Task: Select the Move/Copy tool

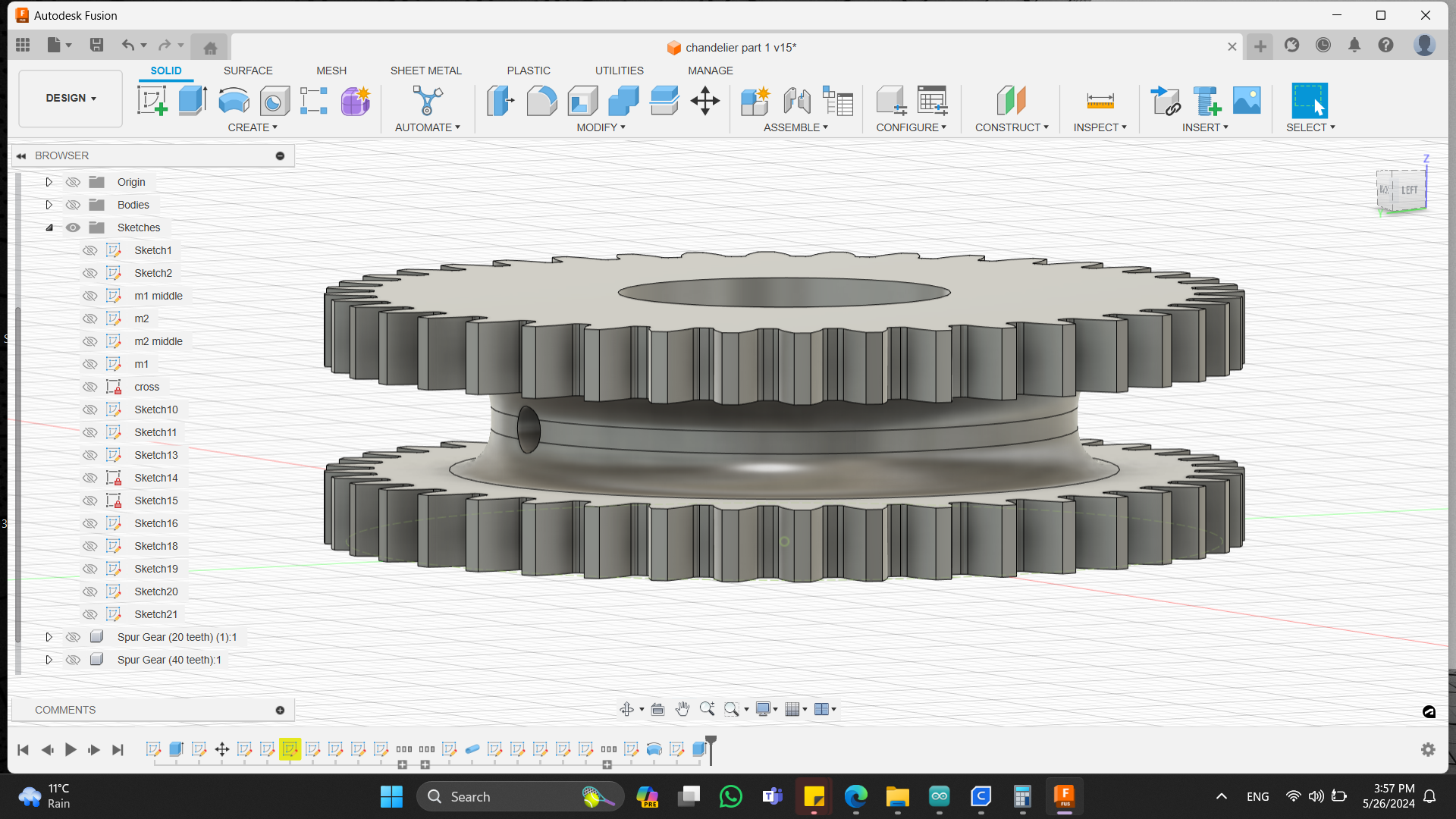Action: pyautogui.click(x=705, y=100)
